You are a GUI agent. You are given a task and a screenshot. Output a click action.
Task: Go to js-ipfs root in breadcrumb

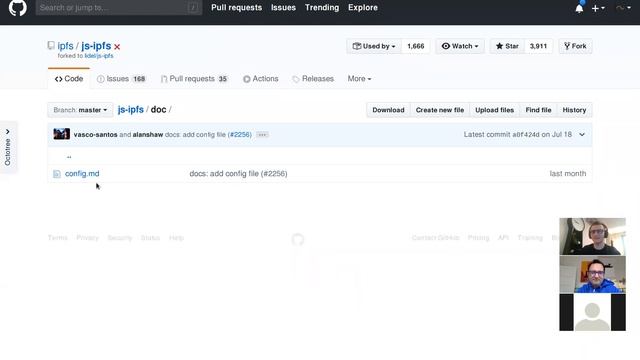[x=131, y=109]
